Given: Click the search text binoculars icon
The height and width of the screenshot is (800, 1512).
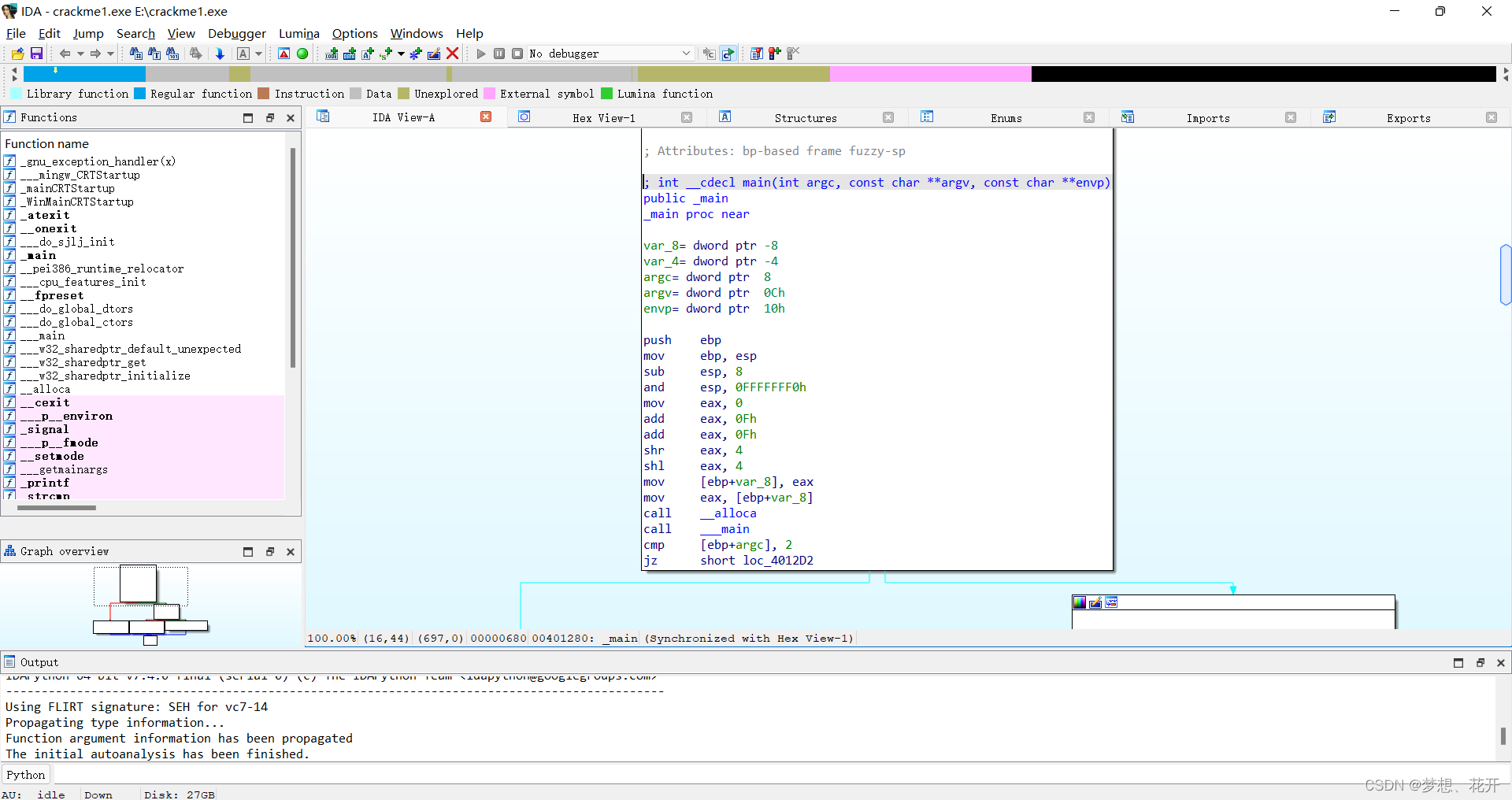Looking at the screenshot, I should pyautogui.click(x=154, y=54).
